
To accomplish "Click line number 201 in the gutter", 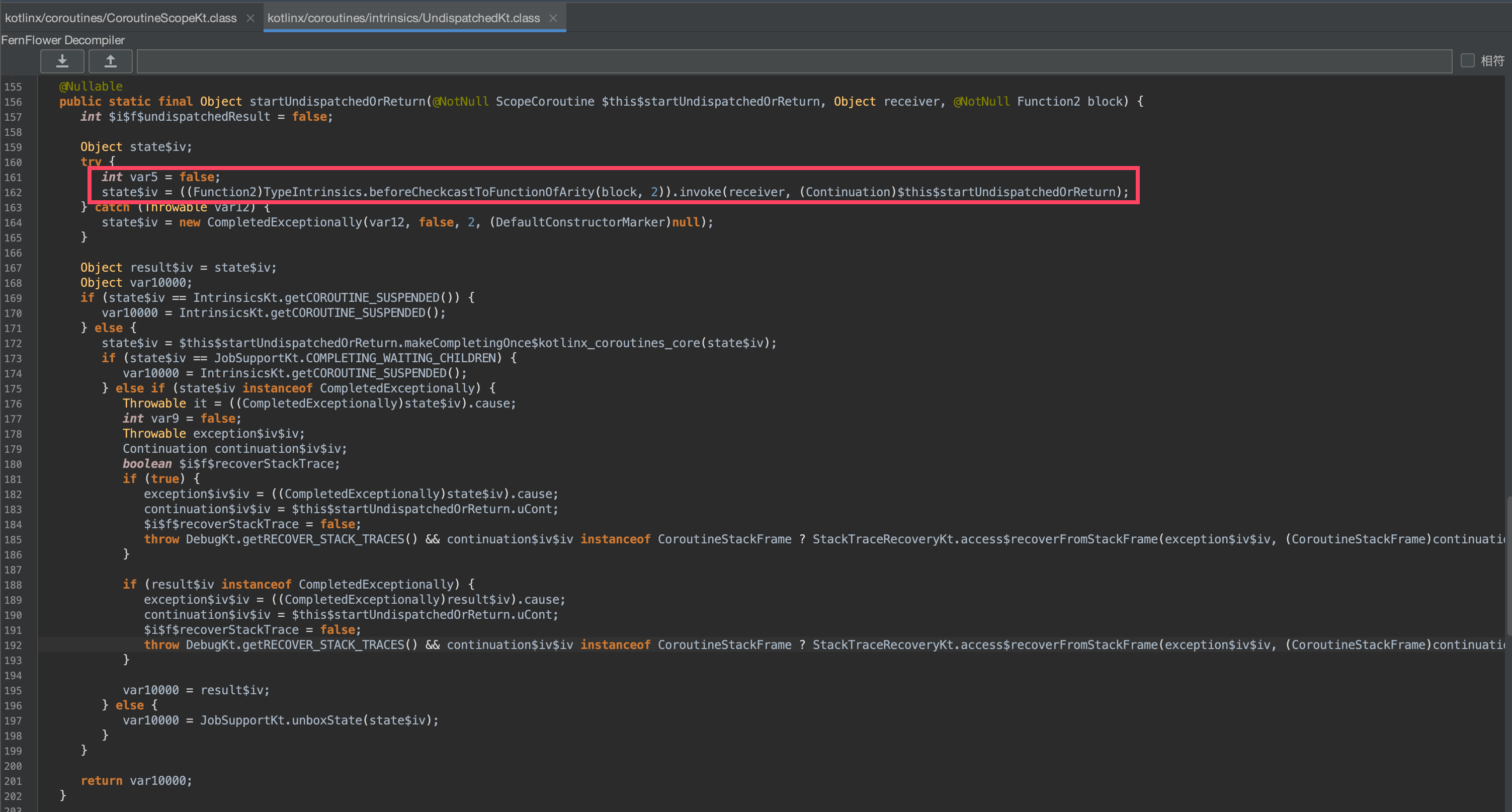I will [x=13, y=781].
